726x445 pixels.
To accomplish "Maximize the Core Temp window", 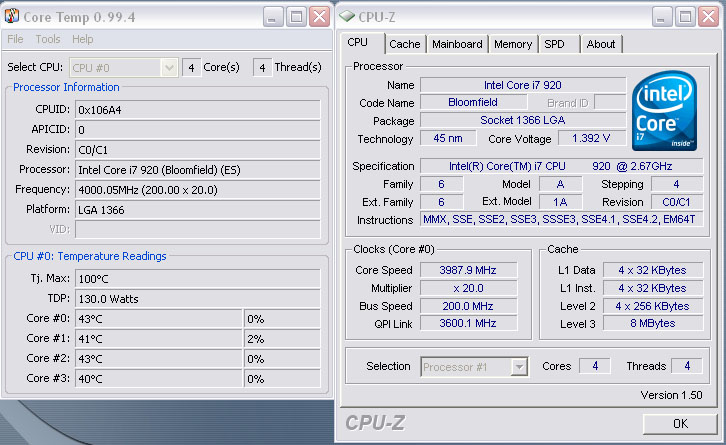I will [296, 17].
